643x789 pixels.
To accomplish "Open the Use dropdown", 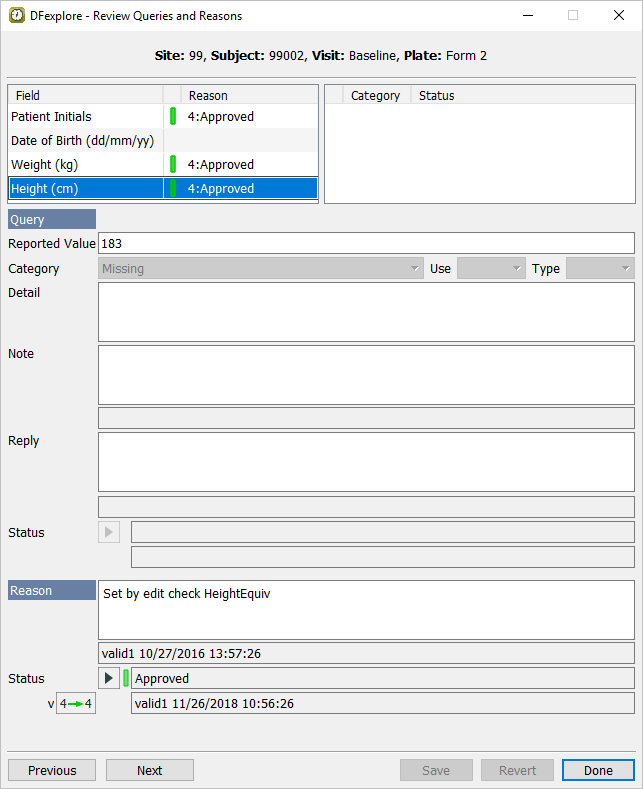I will (490, 269).
